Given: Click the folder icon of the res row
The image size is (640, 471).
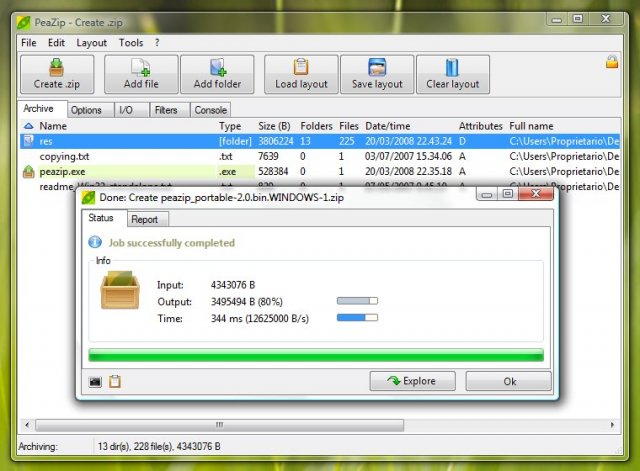Looking at the screenshot, I should (x=28, y=141).
